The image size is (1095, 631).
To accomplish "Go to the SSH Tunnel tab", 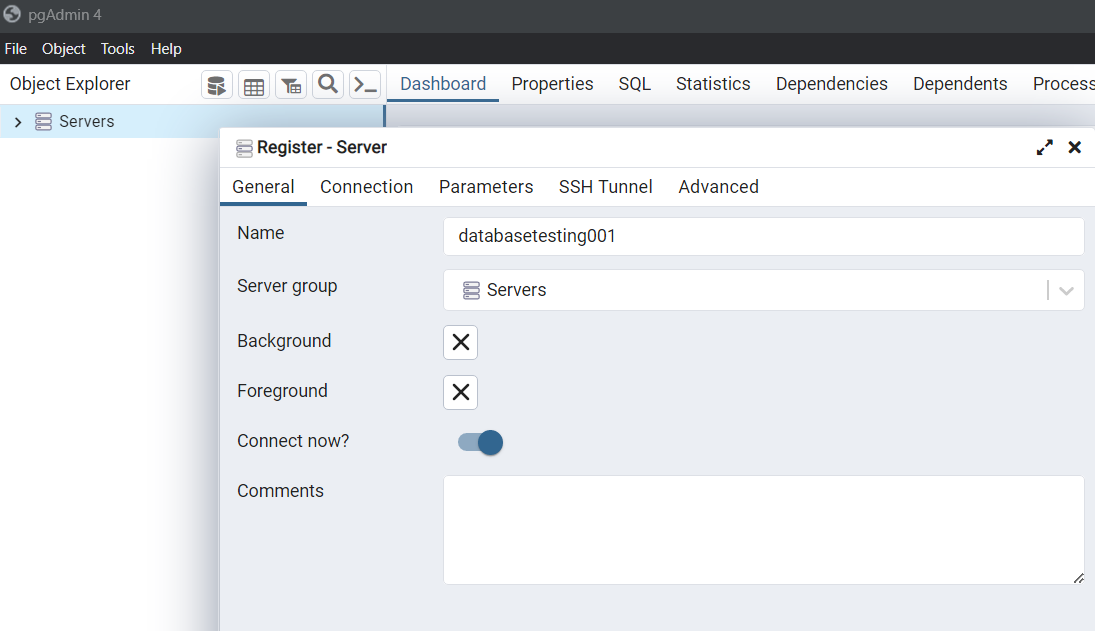I will tap(605, 187).
